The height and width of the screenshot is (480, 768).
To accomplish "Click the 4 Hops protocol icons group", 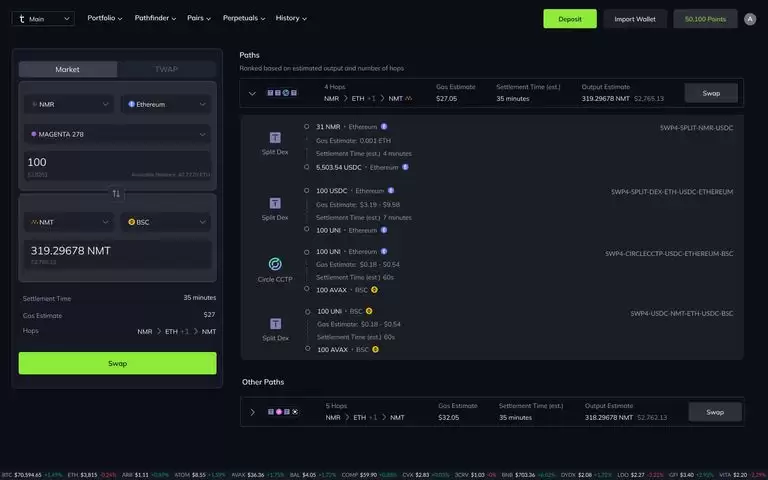I will [x=282, y=93].
